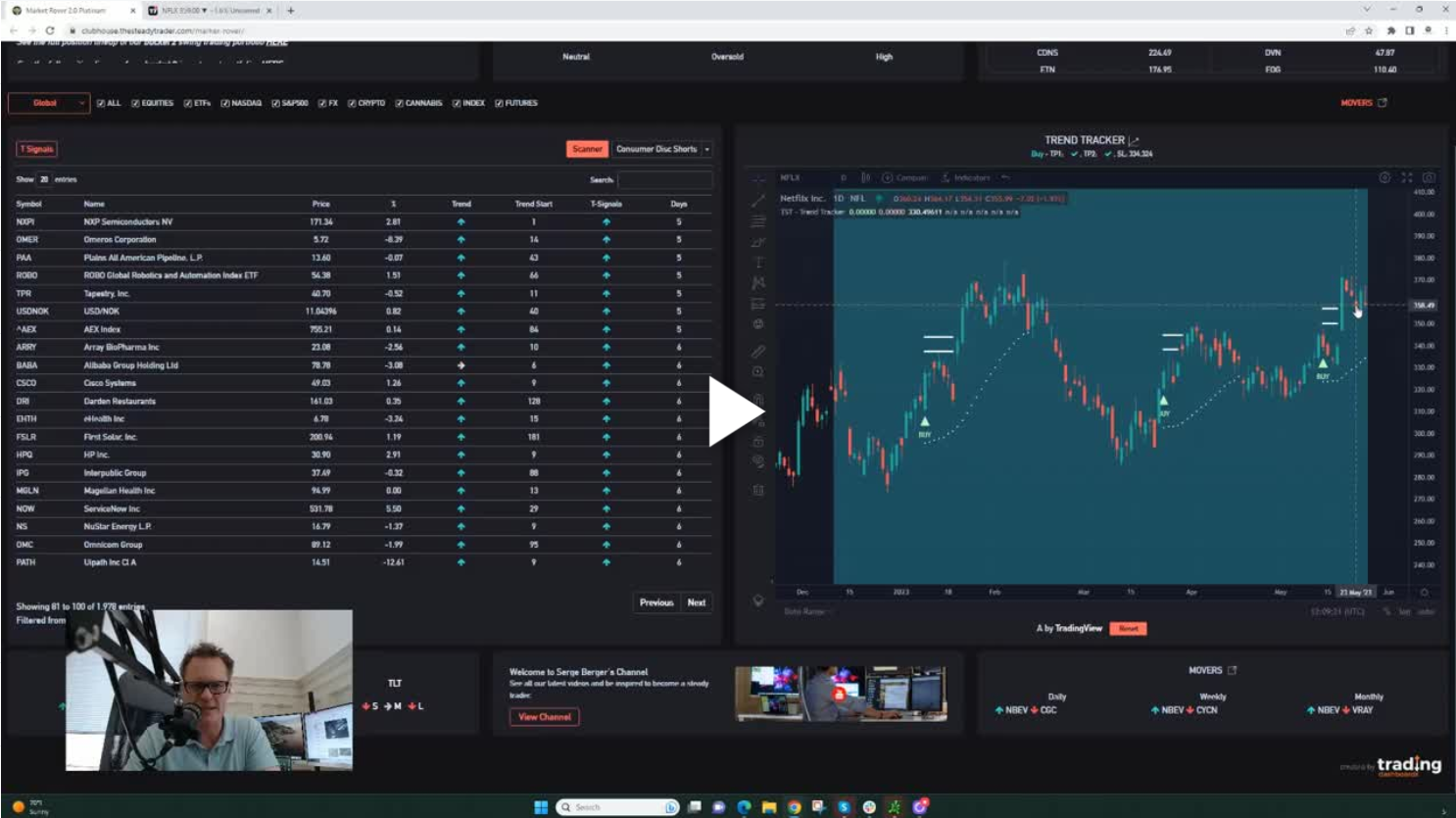Toggle the ALL checkbox filter
The image size is (1456, 818).
[101, 103]
